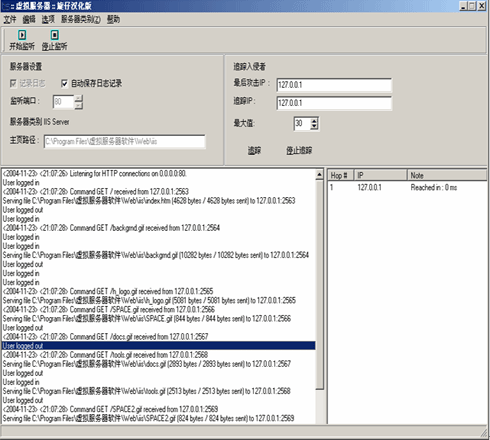The width and height of the screenshot is (490, 440).
Task: Decrease the 最大值 spinner value
Action: coord(314,127)
